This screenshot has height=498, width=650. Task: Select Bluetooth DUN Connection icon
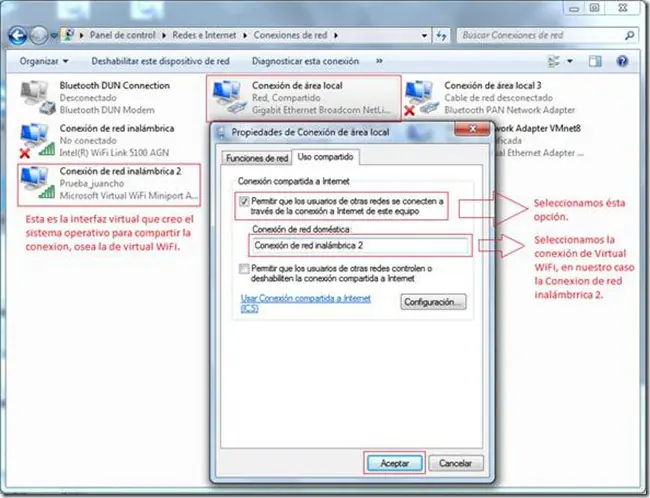pyautogui.click(x=37, y=97)
